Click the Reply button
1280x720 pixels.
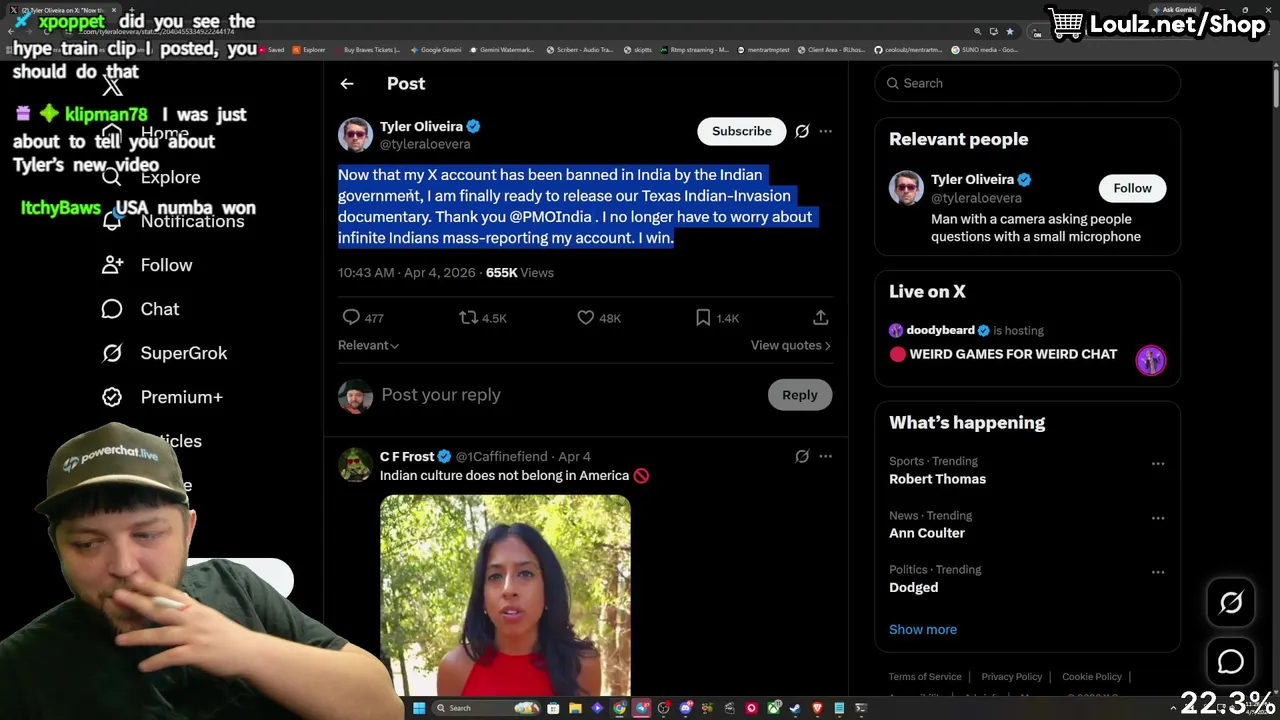click(799, 395)
